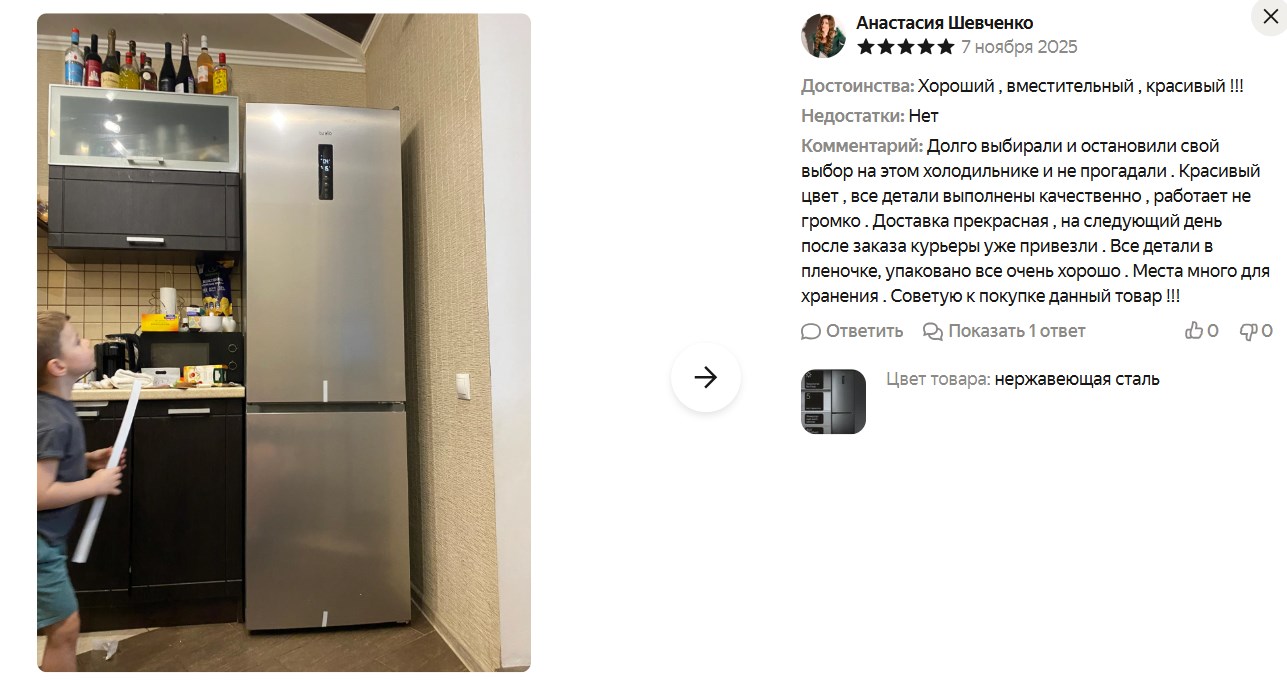Go to the next review photo
Screen dimensions: 1287x683
706,377
